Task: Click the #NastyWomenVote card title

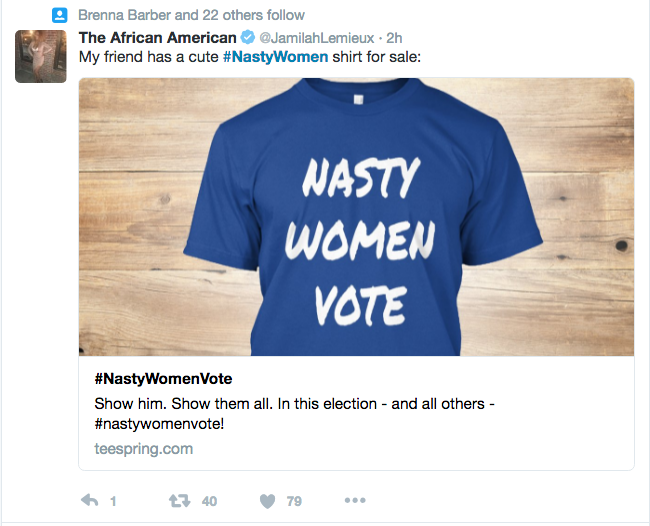Action: [163, 378]
